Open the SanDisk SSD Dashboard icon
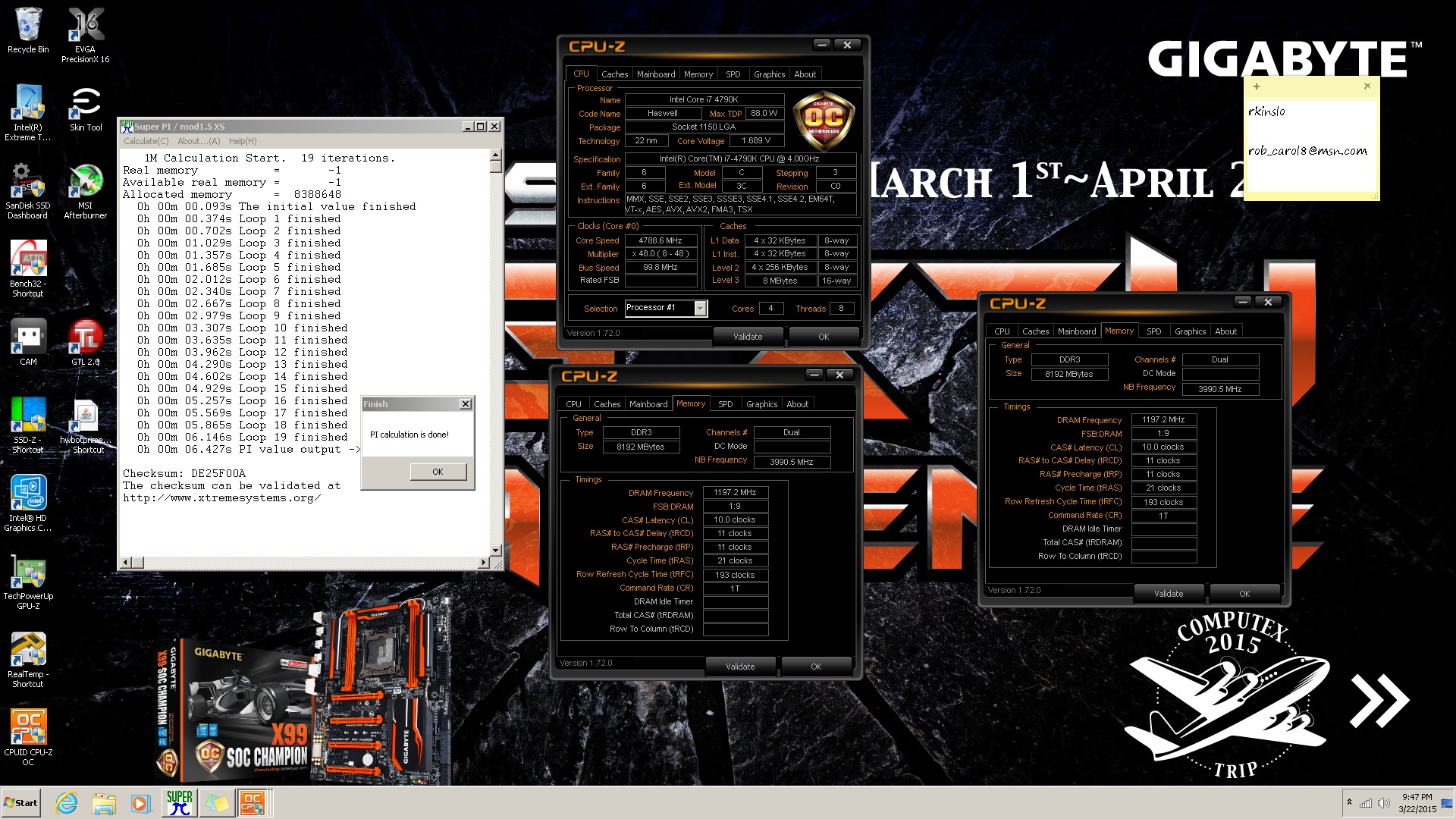Screen dimensions: 1456x819 [28, 190]
